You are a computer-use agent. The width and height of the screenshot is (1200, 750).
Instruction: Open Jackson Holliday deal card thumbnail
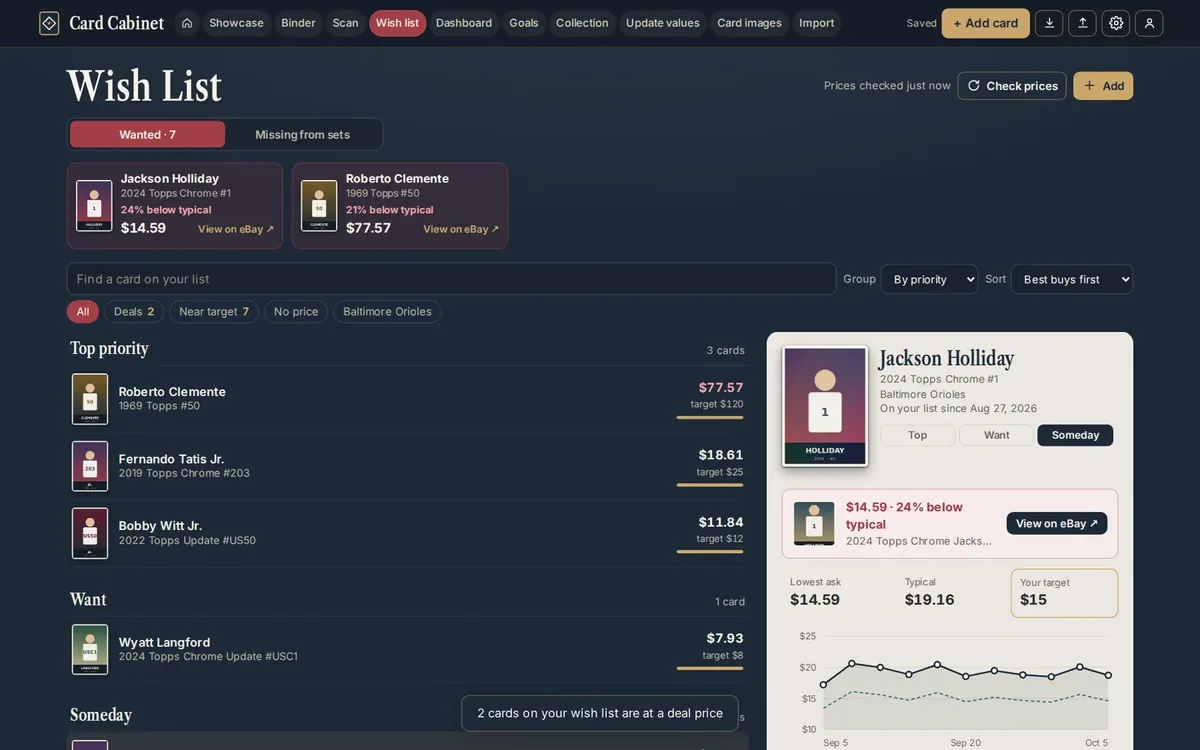[x=94, y=206]
